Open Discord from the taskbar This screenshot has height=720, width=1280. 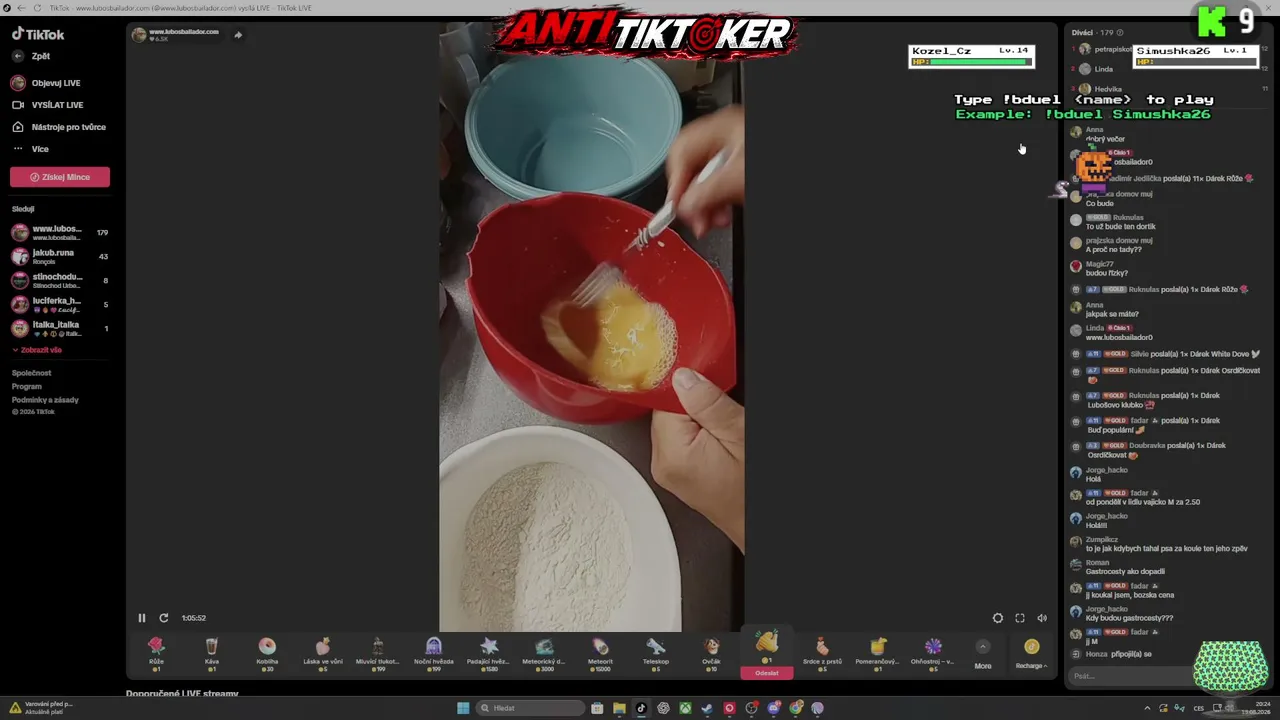point(773,708)
